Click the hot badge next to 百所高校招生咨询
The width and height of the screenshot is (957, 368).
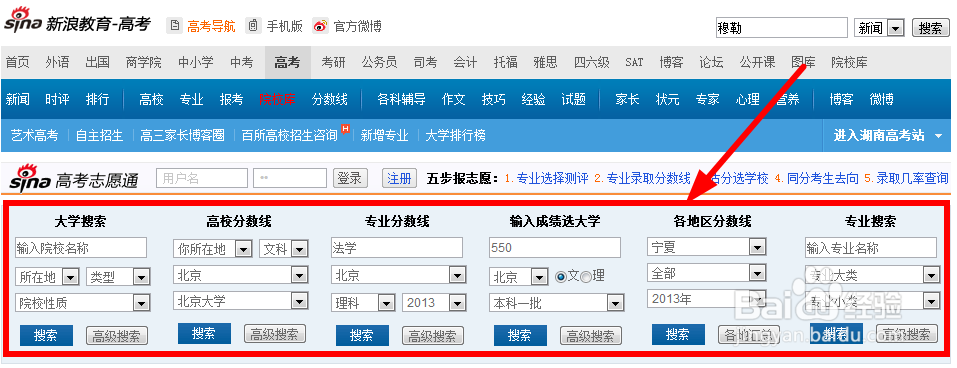click(x=345, y=129)
